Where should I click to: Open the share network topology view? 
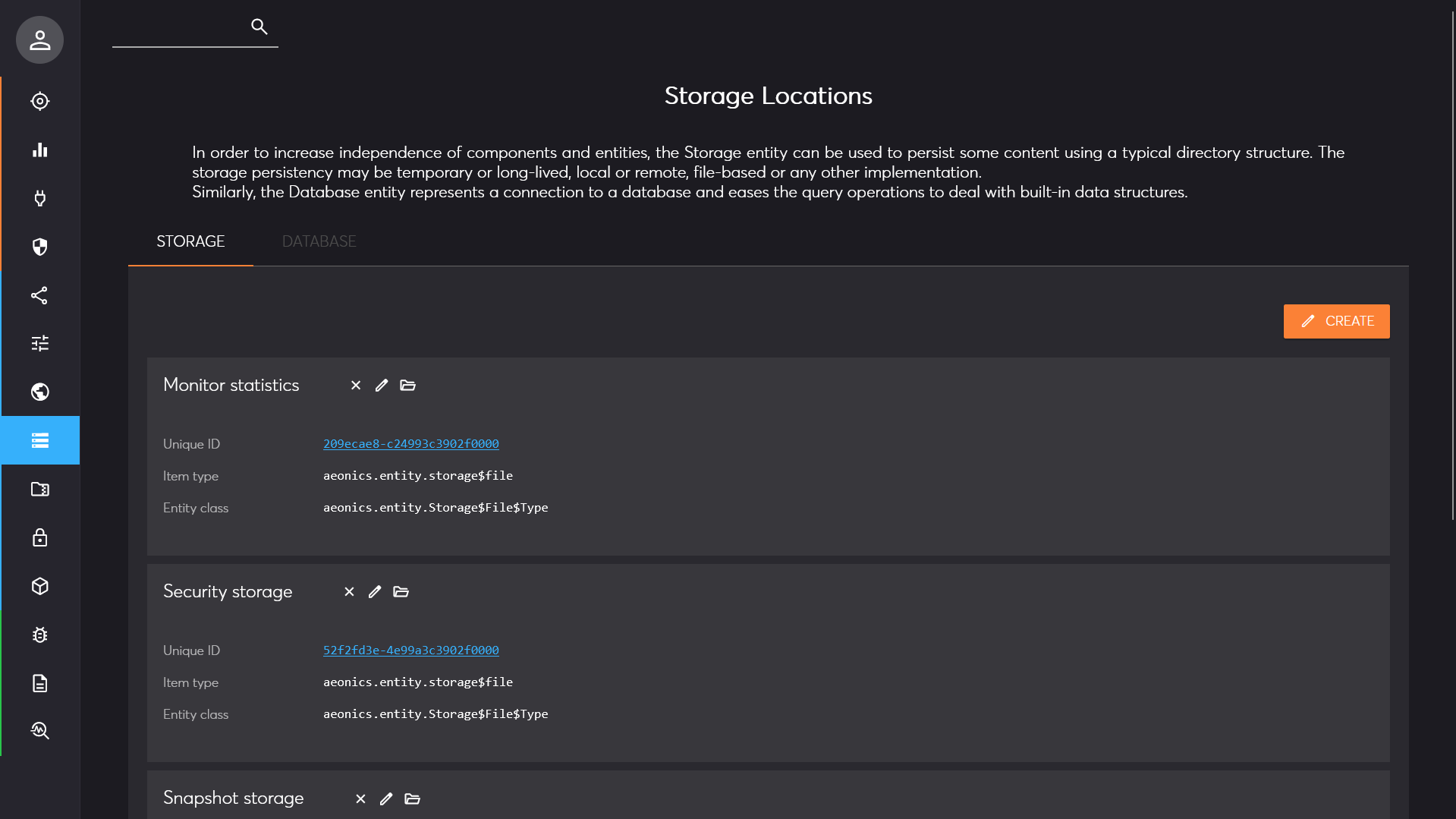coord(39,295)
